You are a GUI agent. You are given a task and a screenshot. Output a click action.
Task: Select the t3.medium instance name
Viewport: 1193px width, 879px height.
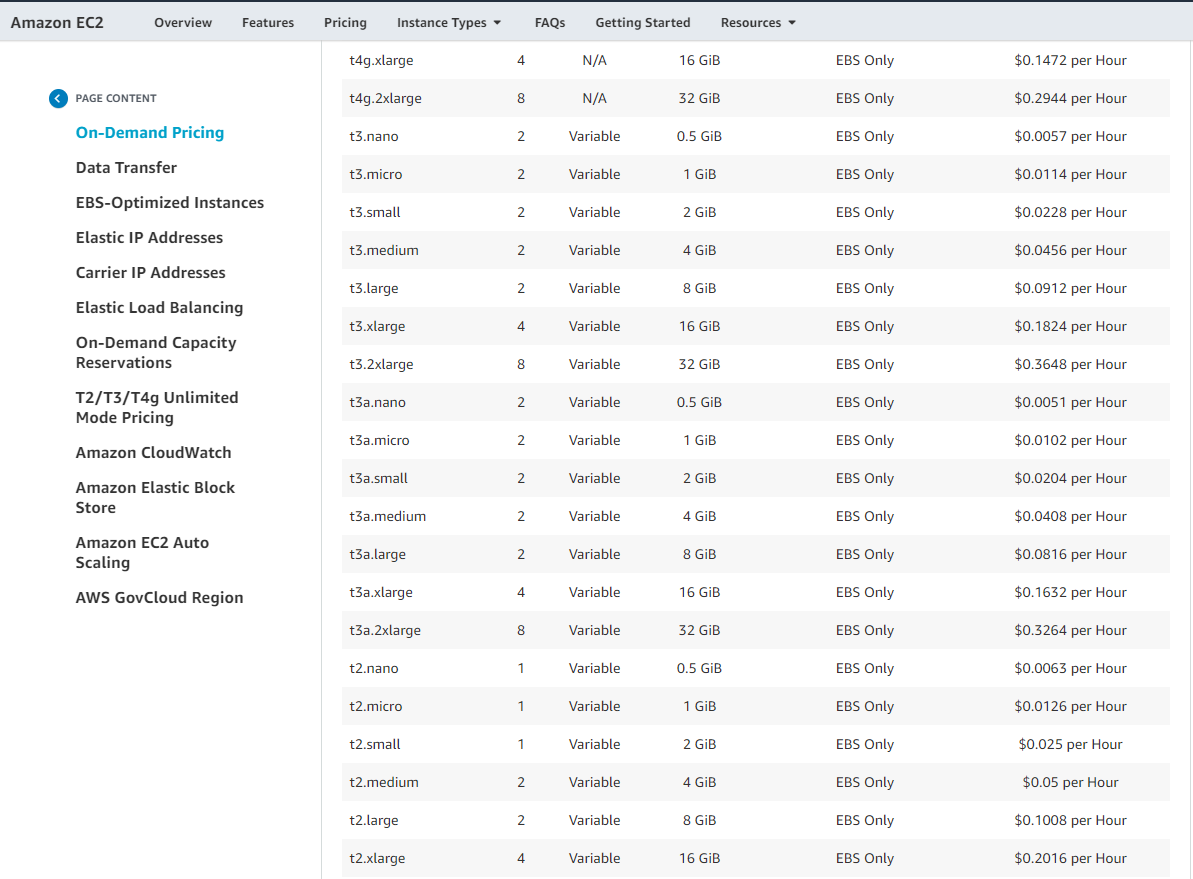coord(383,250)
